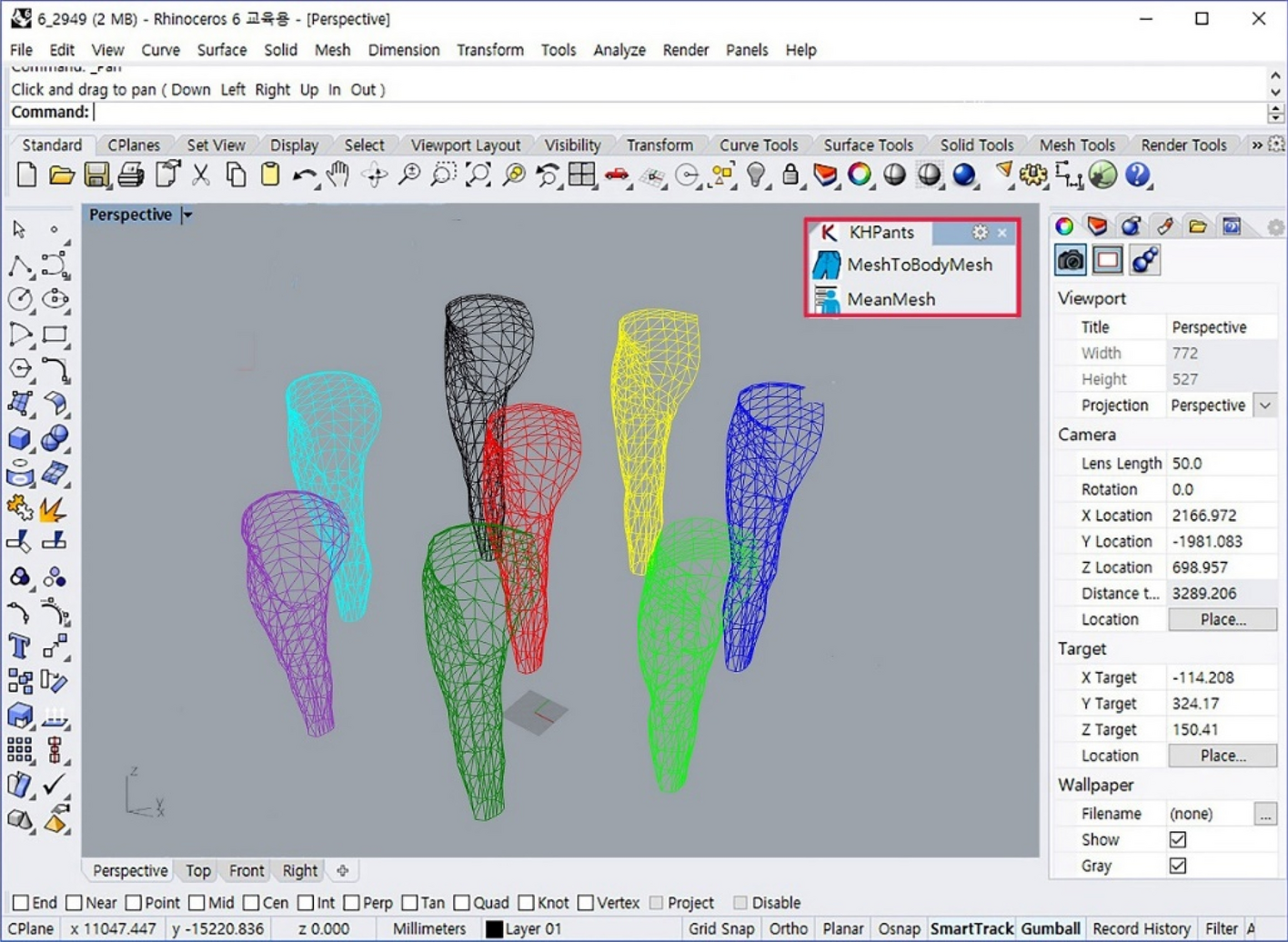Click in the Command input field
The image size is (1288, 942).
(x=678, y=113)
